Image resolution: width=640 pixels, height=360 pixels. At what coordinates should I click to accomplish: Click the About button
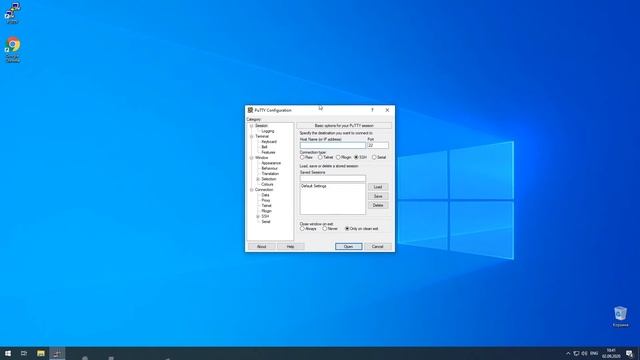[262, 247]
